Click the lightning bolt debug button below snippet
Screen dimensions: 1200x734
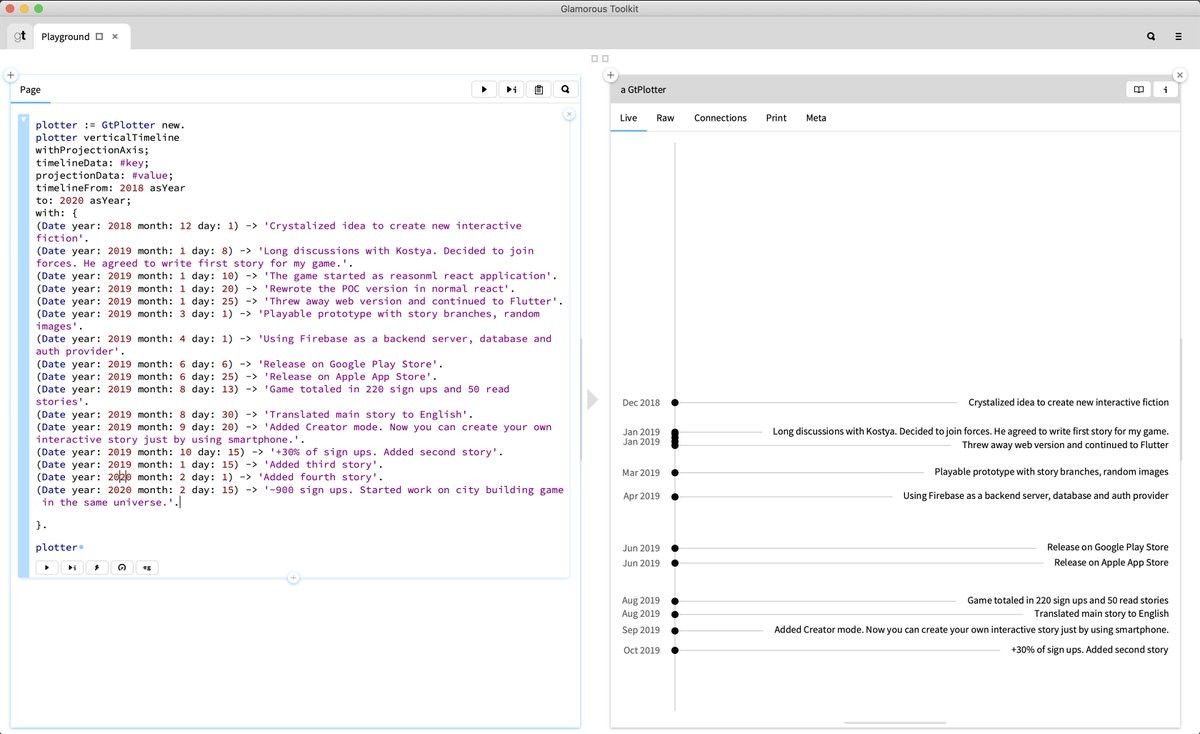click(97, 568)
